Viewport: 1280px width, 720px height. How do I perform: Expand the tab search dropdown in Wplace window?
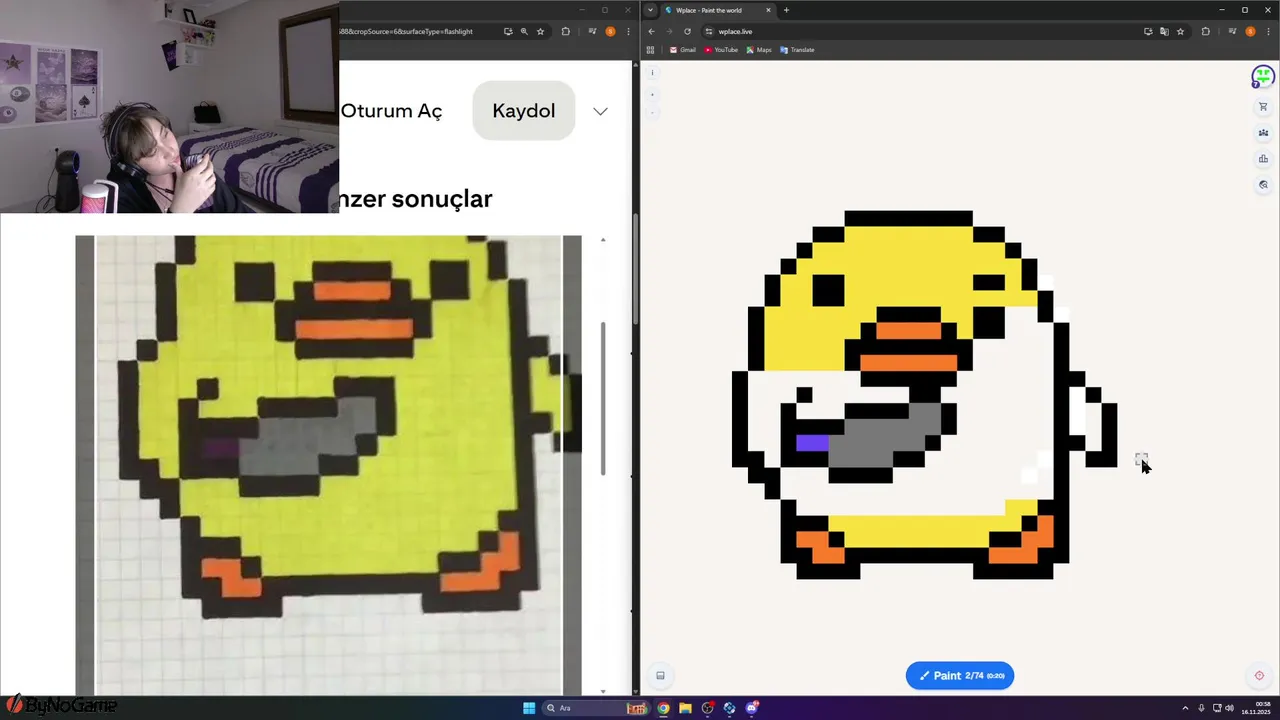pos(650,10)
